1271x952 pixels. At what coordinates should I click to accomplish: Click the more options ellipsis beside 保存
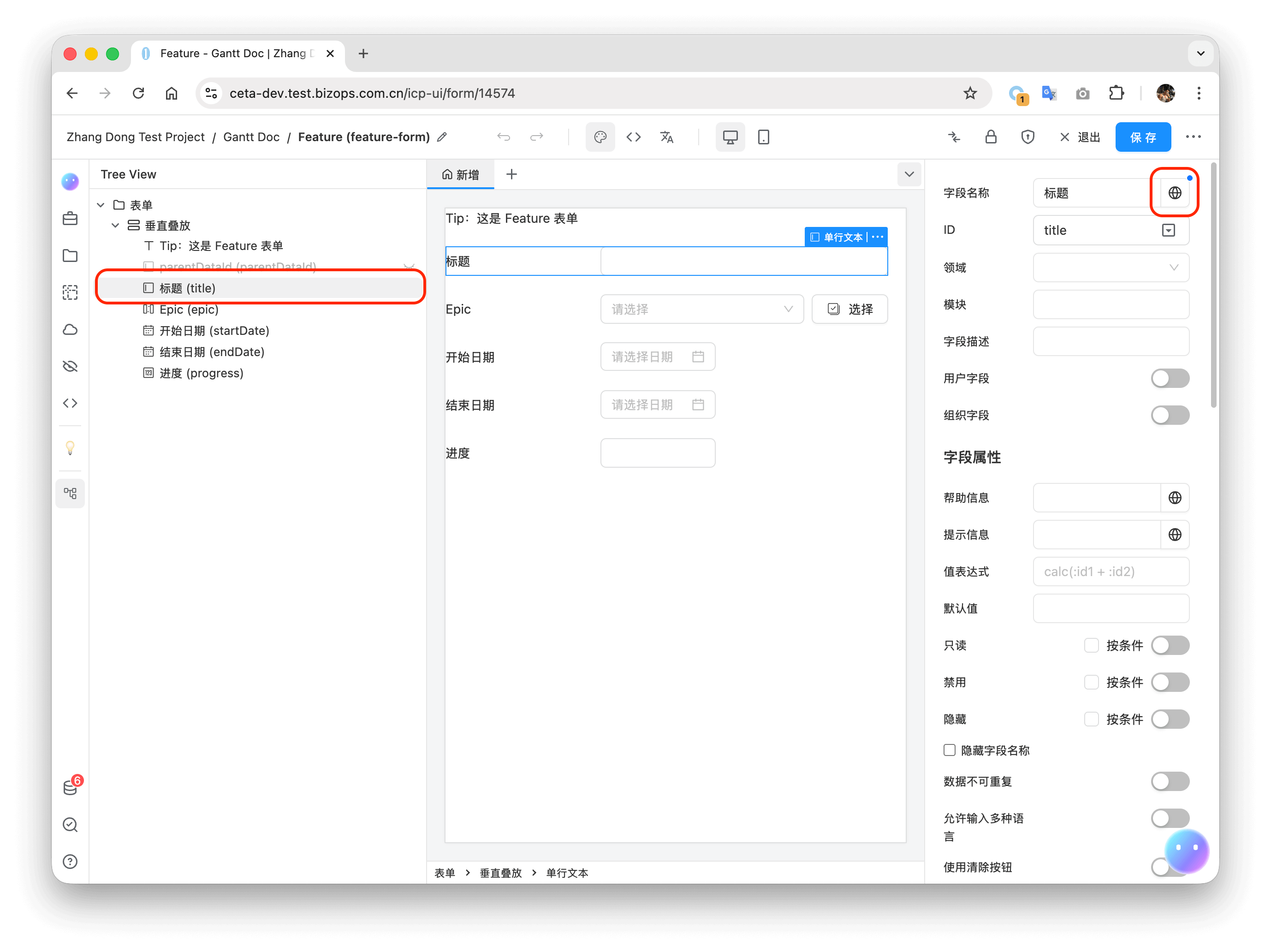pos(1193,137)
